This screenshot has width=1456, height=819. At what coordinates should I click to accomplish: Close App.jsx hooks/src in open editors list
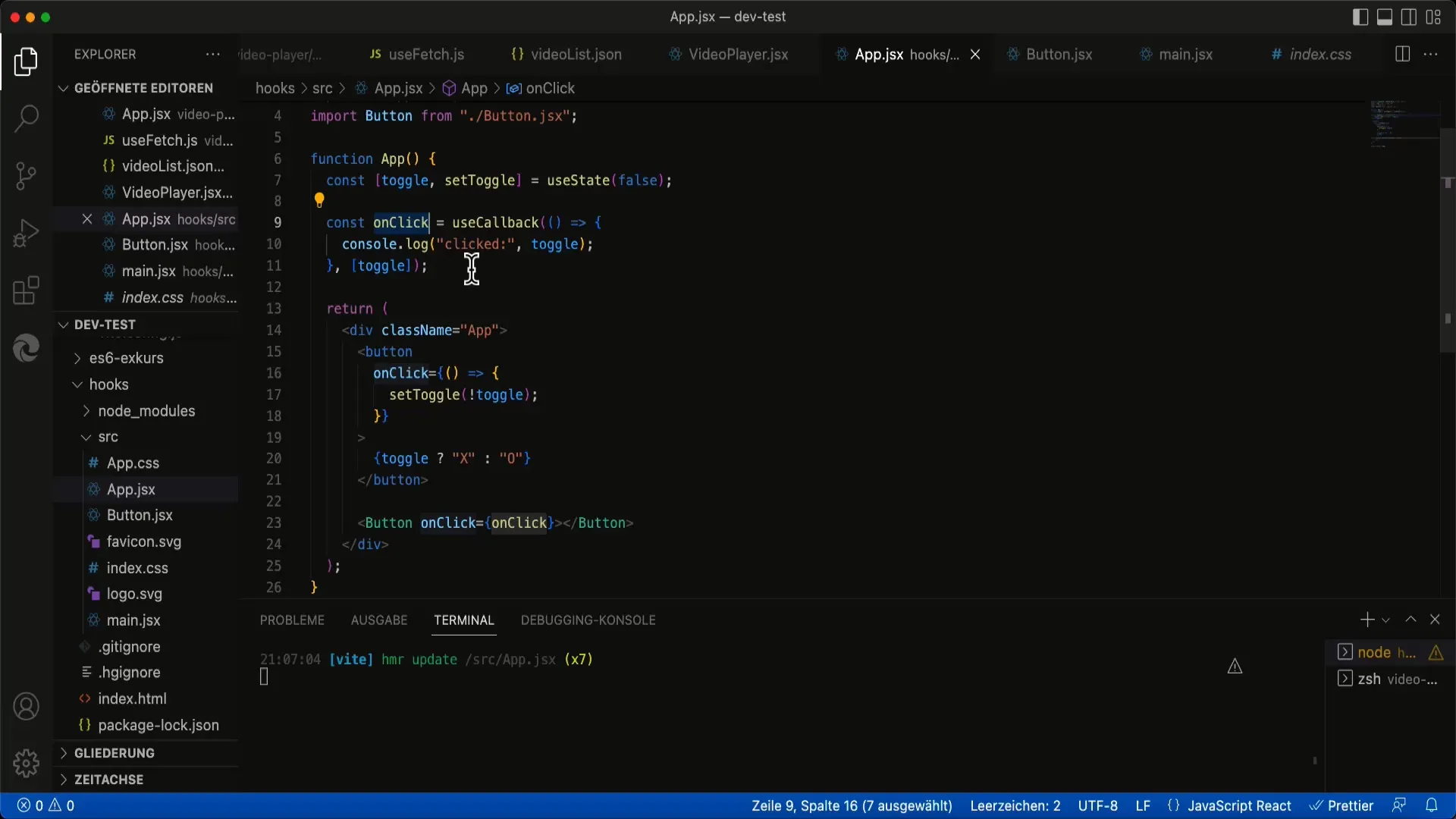click(87, 219)
